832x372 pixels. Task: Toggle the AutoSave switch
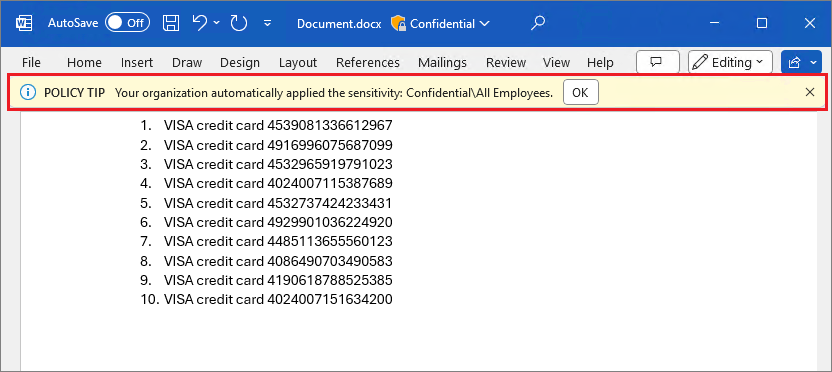pyautogui.click(x=127, y=23)
